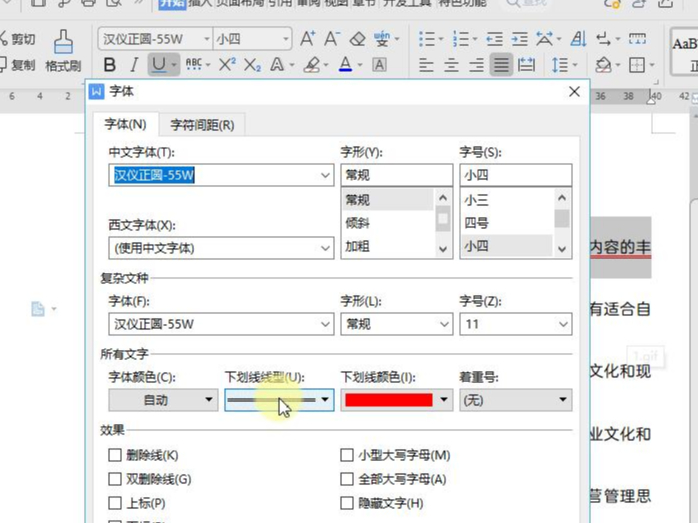Expand the 中文字体 font dropdown

[325, 175]
